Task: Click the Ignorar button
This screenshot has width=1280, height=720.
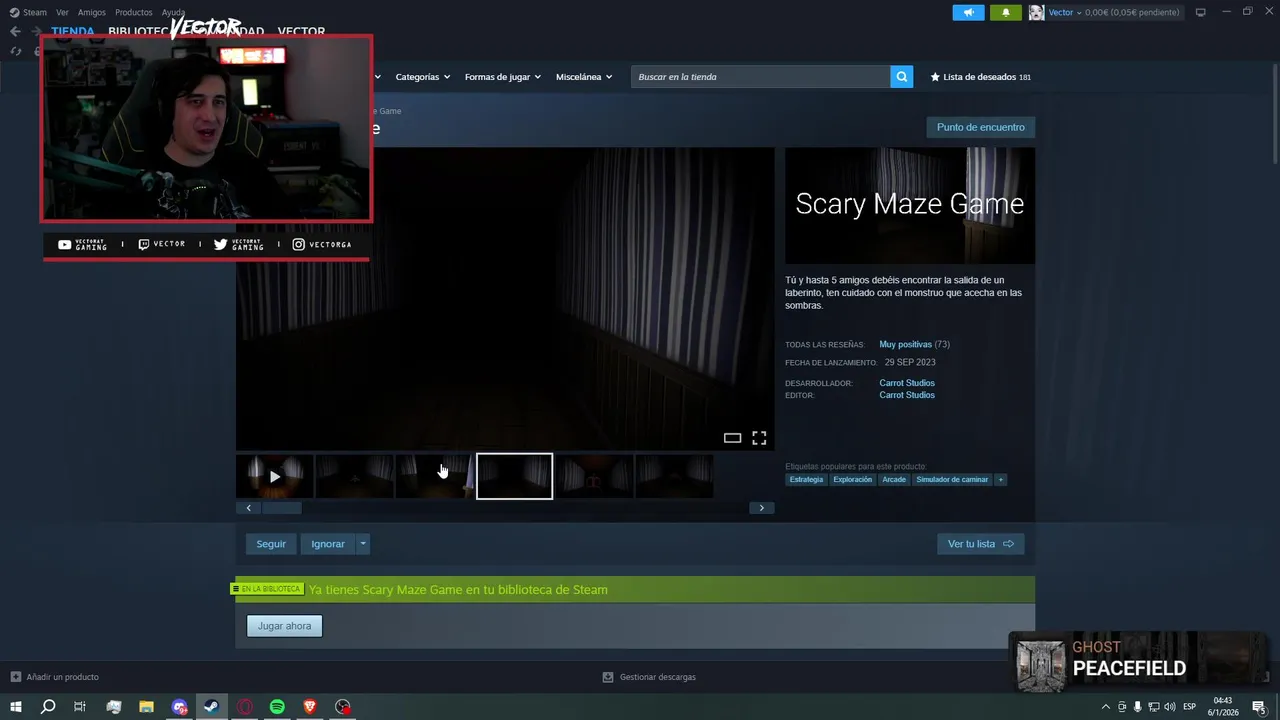Action: (328, 544)
